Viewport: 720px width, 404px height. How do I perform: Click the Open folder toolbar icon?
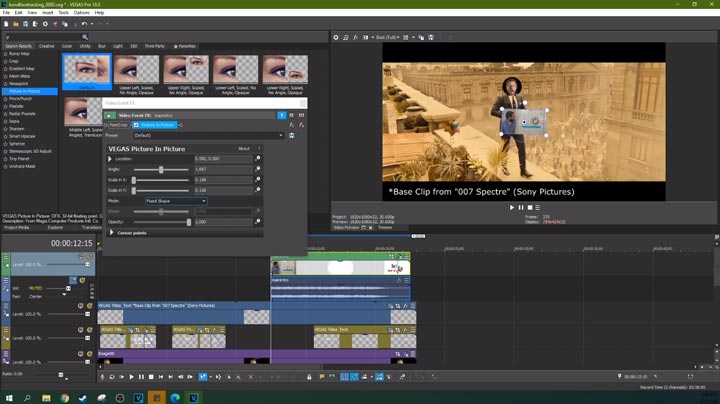click(x=16, y=24)
